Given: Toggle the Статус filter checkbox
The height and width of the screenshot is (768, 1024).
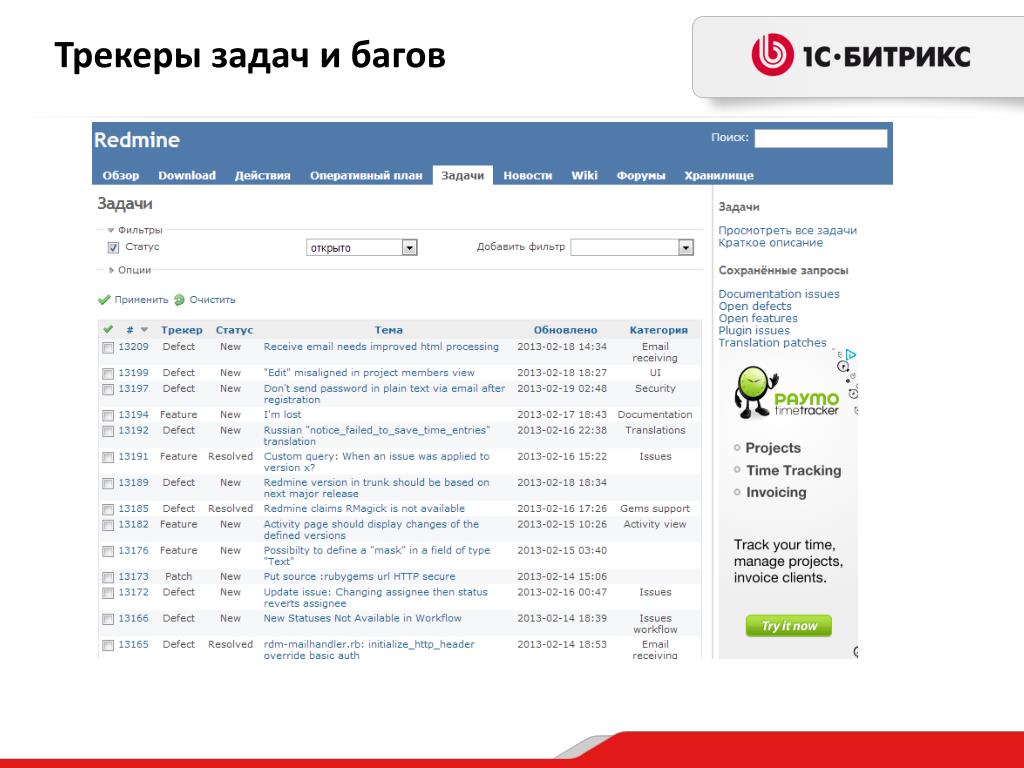Looking at the screenshot, I should [114, 248].
